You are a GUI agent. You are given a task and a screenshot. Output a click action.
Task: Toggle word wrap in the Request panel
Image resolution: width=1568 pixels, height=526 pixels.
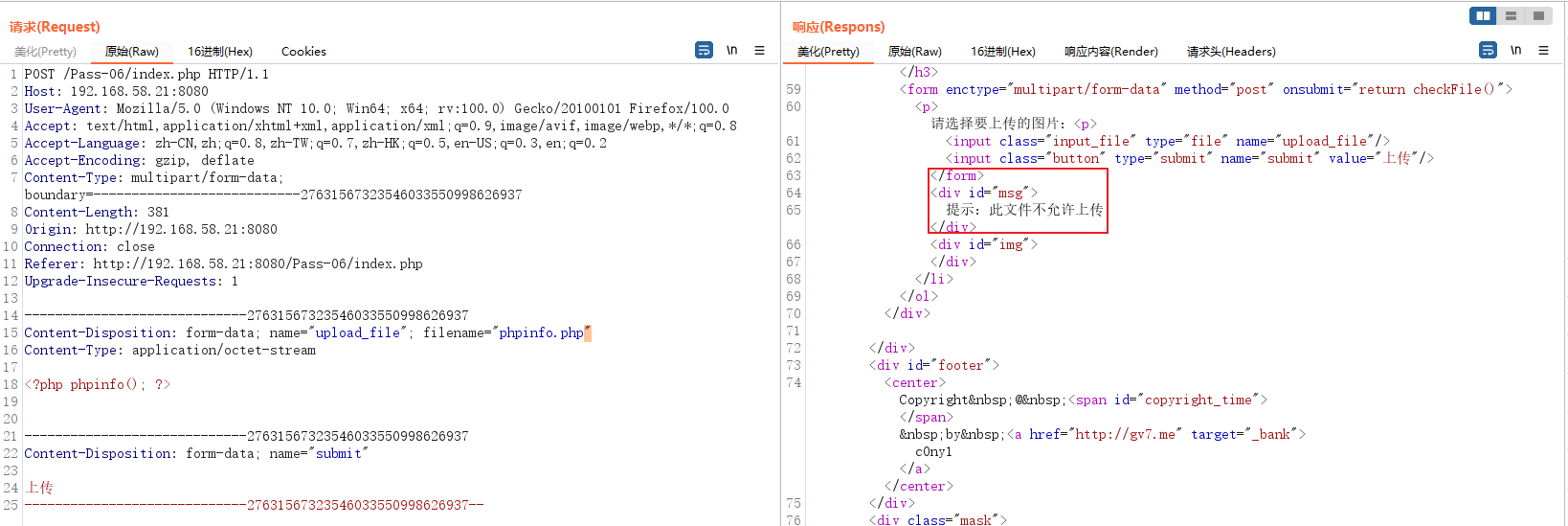coord(704,50)
